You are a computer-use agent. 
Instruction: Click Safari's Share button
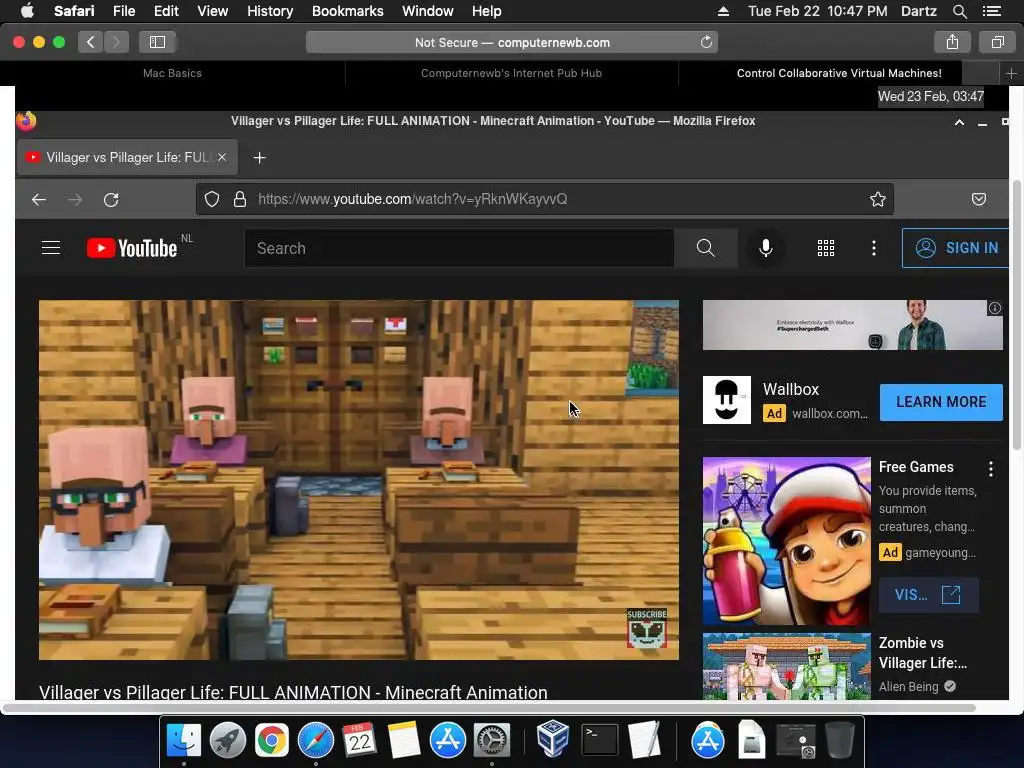coord(952,42)
